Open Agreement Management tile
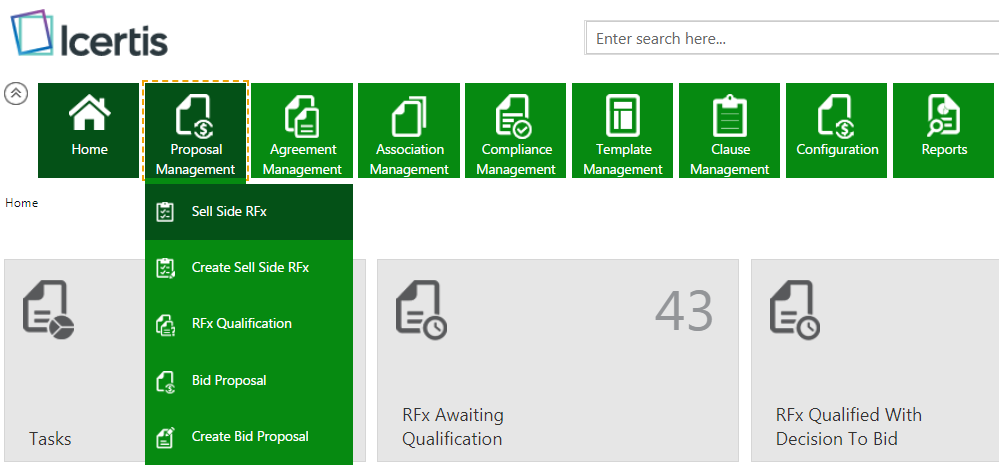Image resolution: width=999 pixels, height=470 pixels. coord(302,130)
